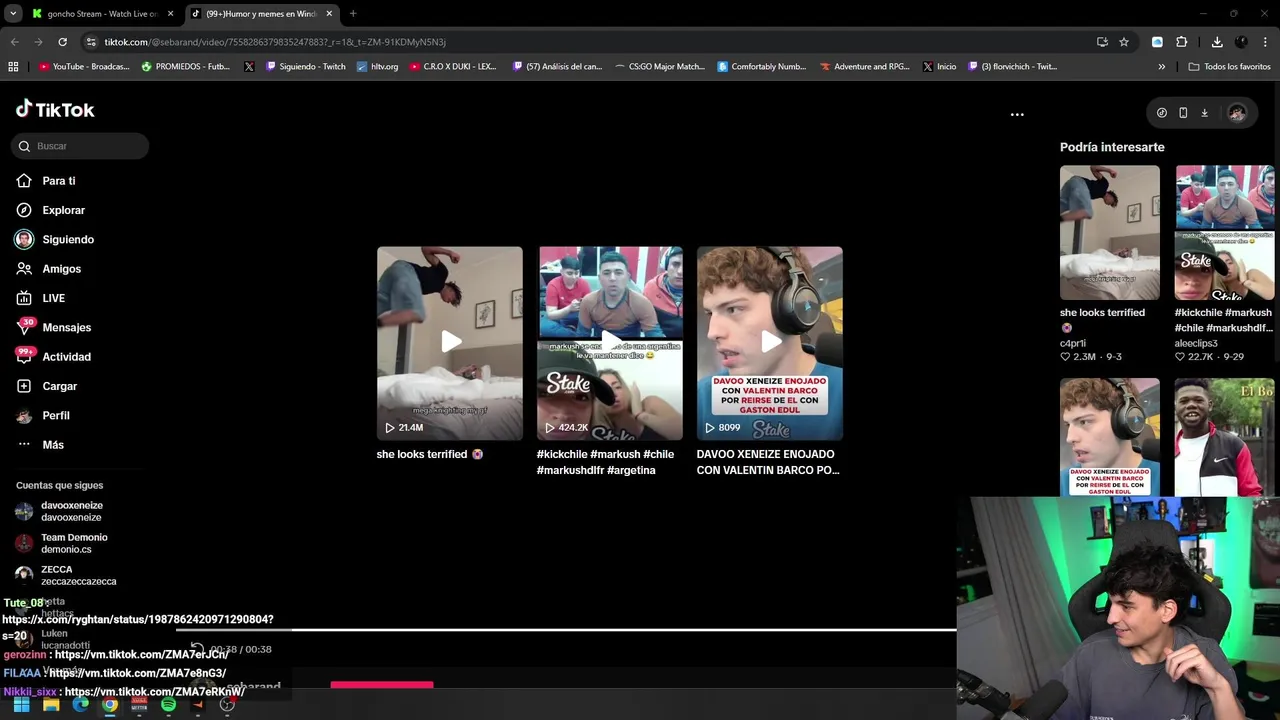Open the Amigos section
Viewport: 1280px width, 720px height.
61,269
